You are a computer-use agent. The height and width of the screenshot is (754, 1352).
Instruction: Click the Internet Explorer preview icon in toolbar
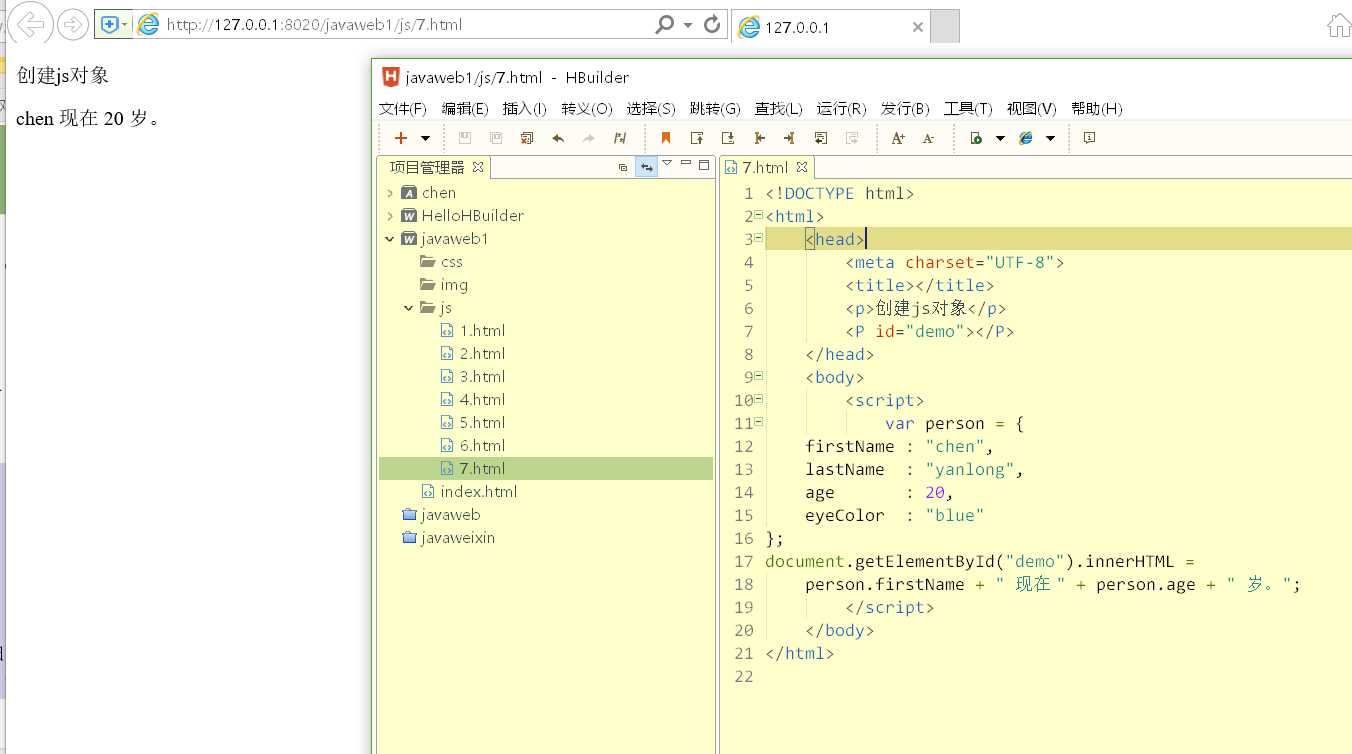[1026, 138]
